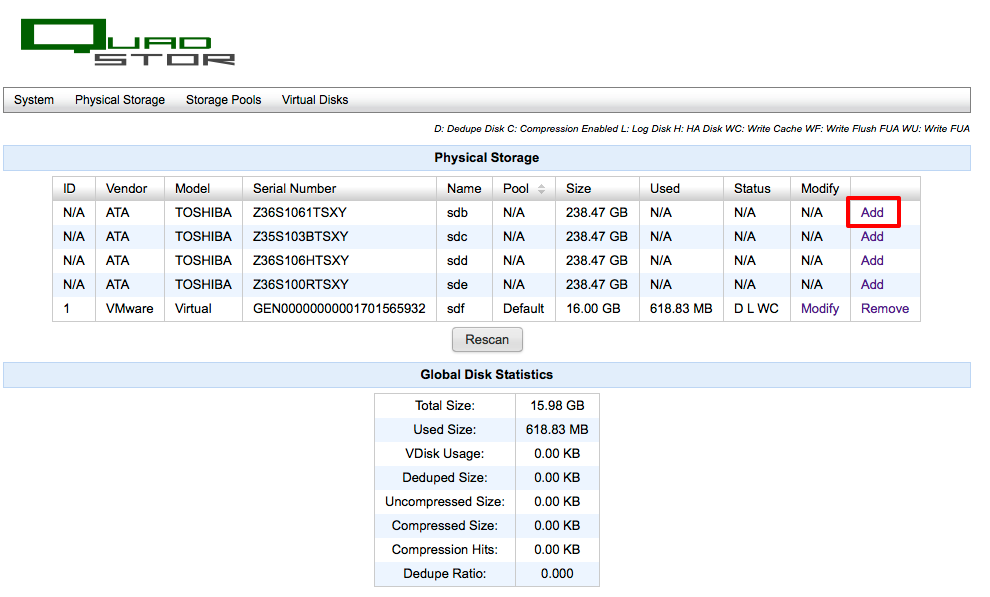Click the 0.000 dedupe ratio value
The height and width of the screenshot is (597, 990).
(x=557, y=574)
